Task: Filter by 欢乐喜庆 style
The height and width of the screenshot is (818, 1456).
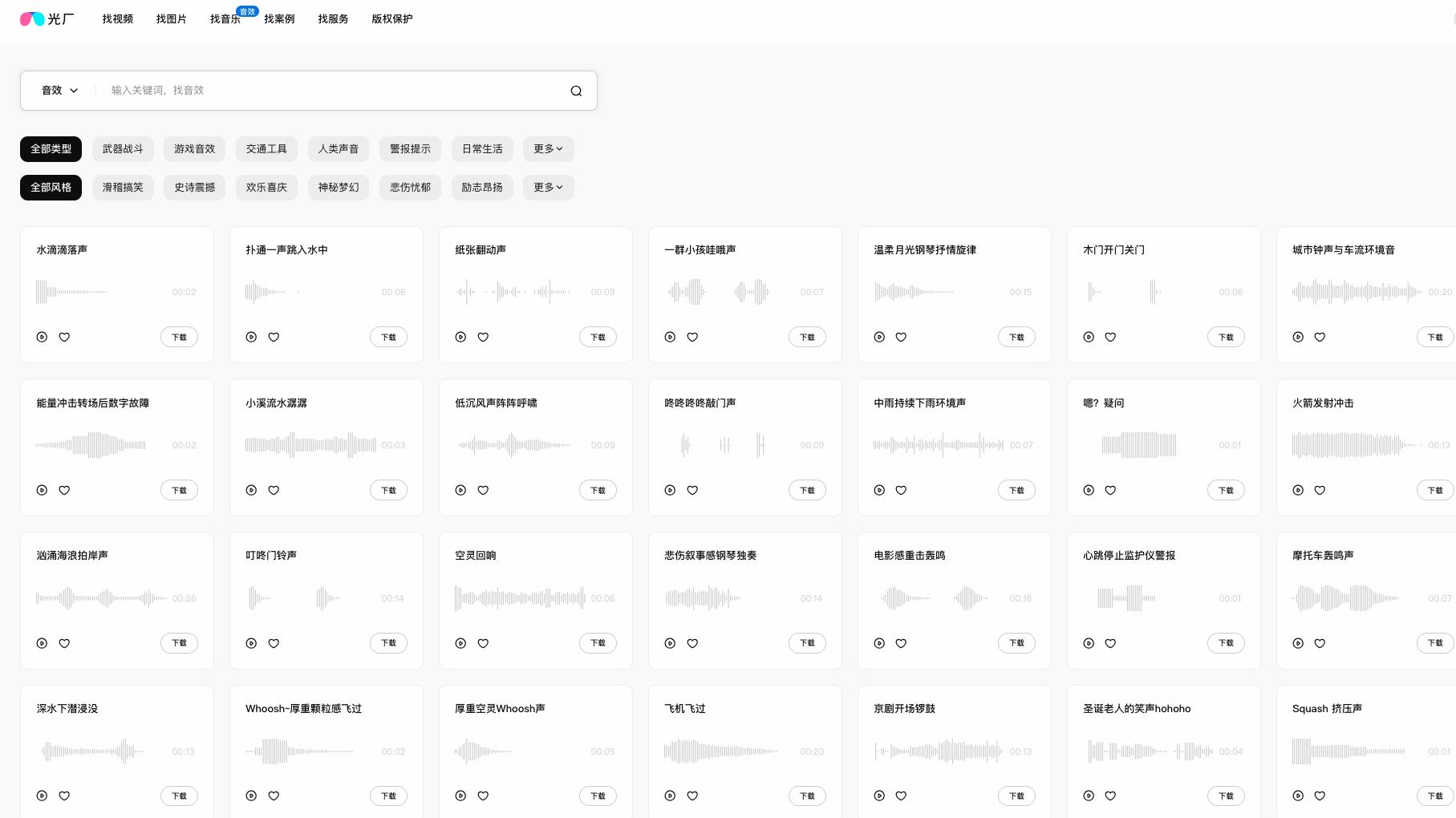Action: click(266, 188)
